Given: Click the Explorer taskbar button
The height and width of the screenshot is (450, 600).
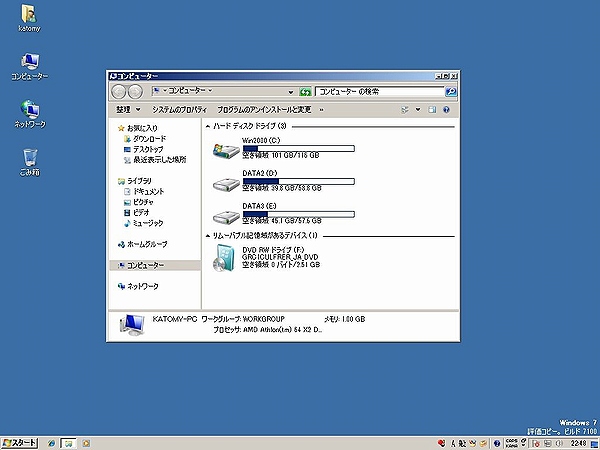Looking at the screenshot, I should 68,443.
